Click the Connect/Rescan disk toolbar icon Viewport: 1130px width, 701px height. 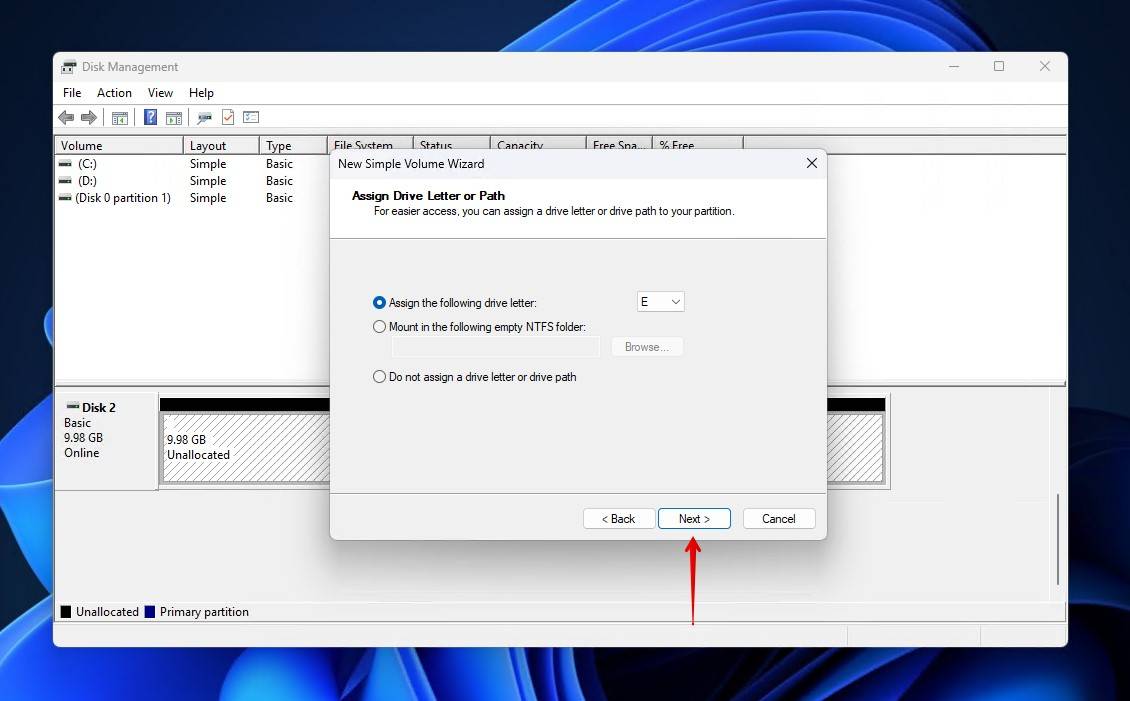point(204,118)
